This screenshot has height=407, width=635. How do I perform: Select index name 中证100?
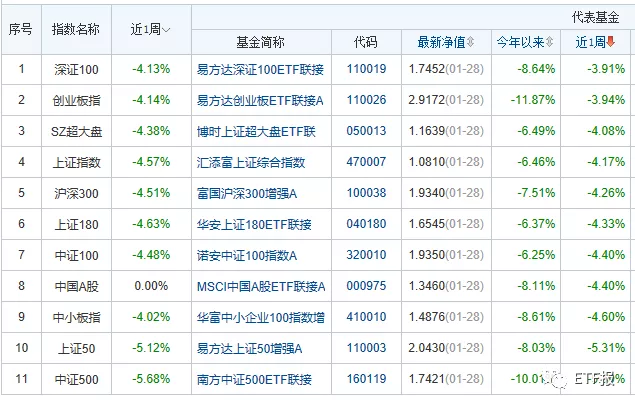[x=76, y=256]
